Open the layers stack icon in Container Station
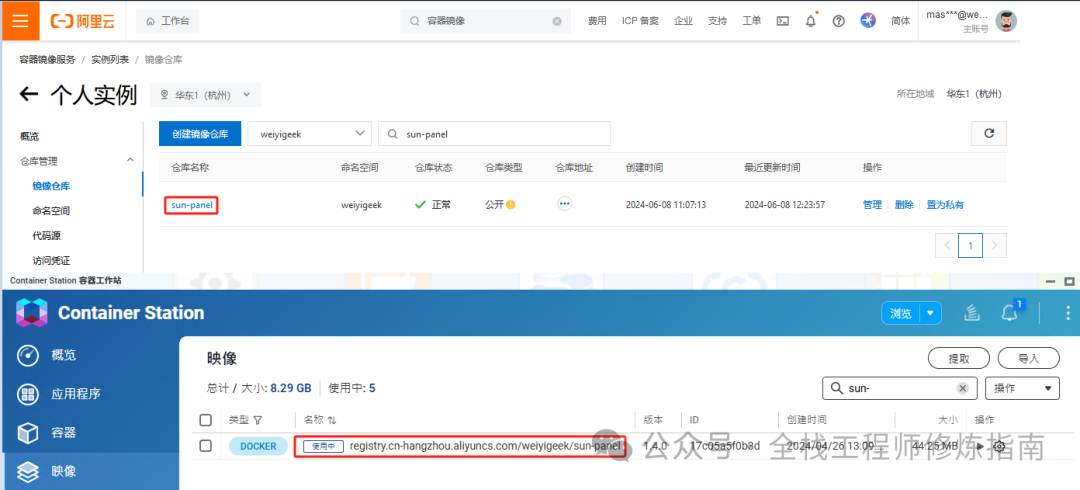The height and width of the screenshot is (490, 1080). [x=972, y=314]
